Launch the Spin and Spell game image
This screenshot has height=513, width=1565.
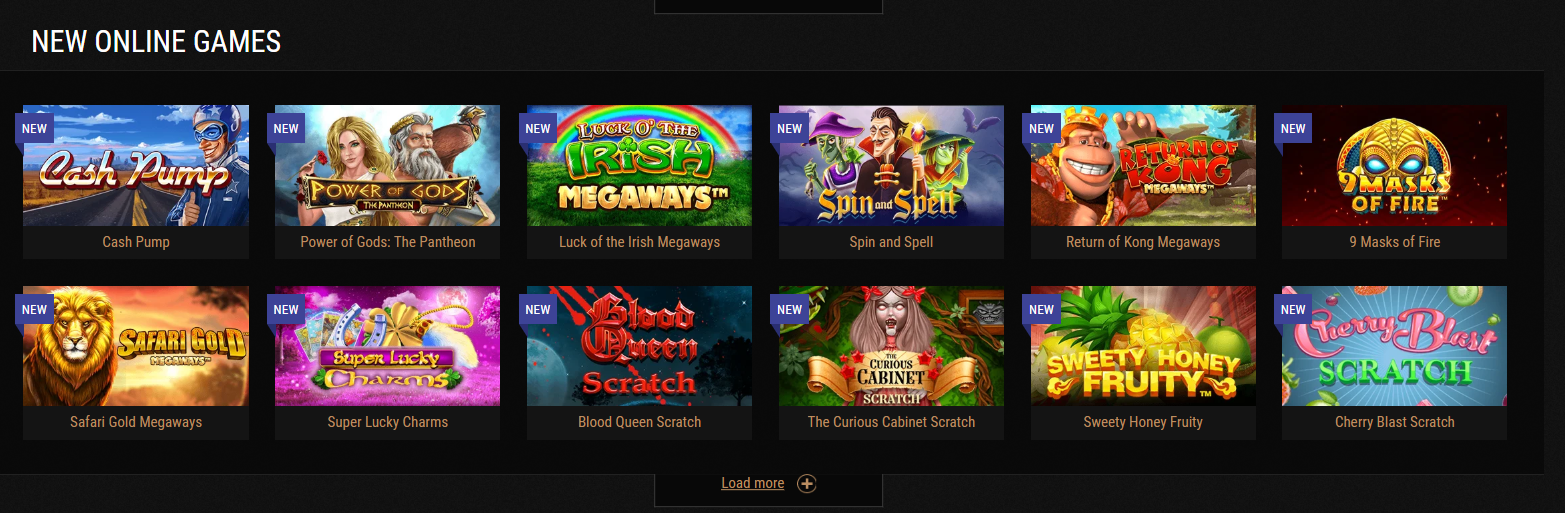(891, 165)
